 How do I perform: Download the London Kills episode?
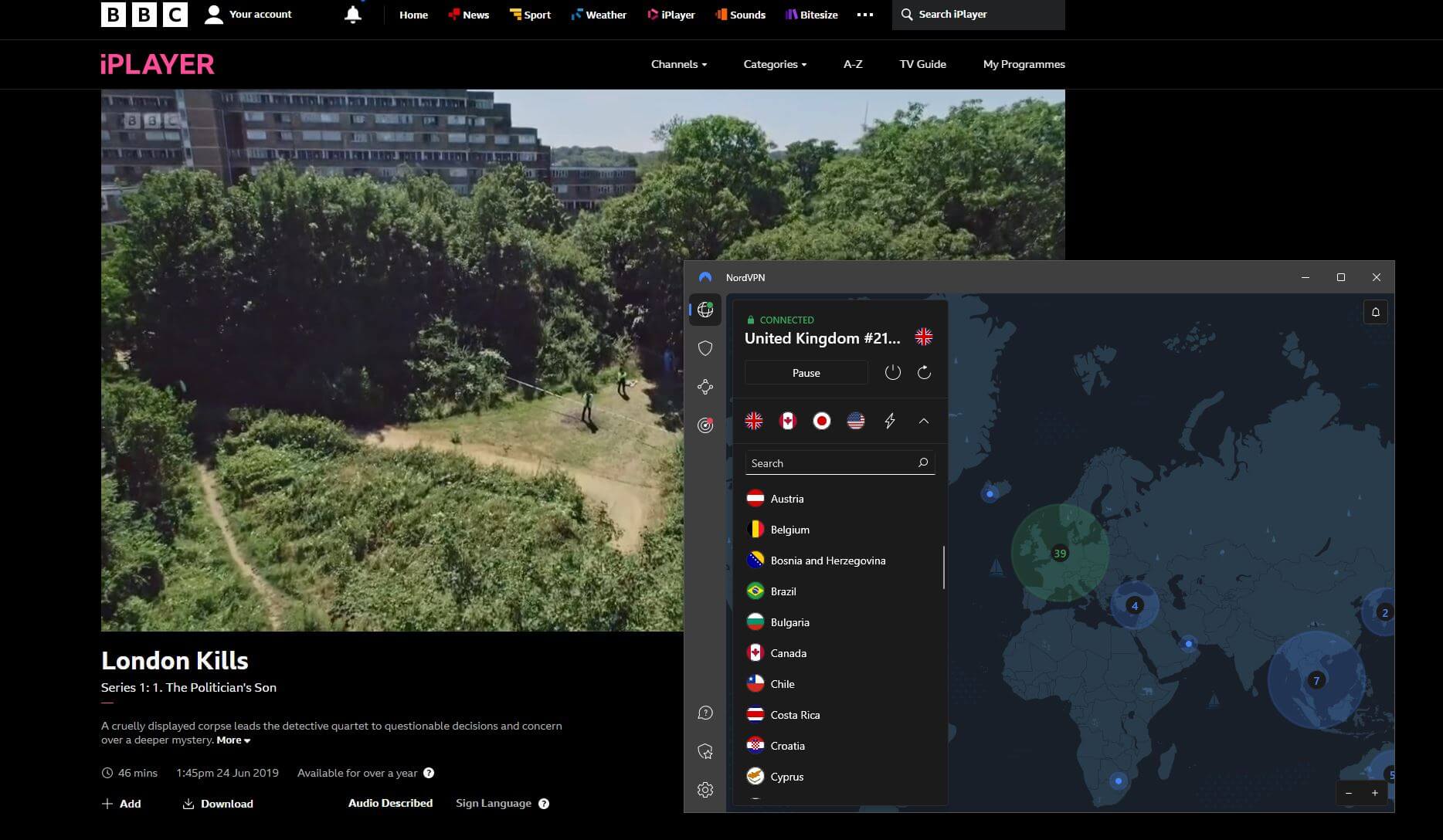tap(218, 804)
